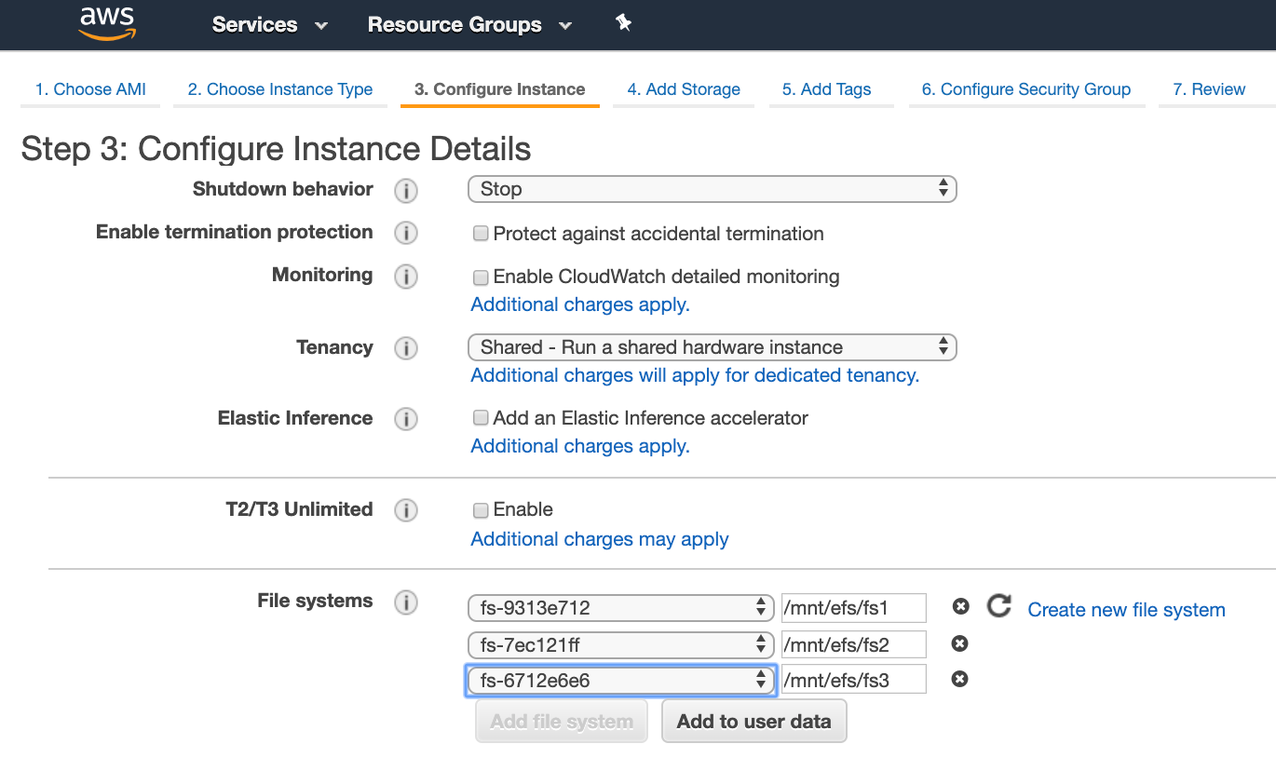Click the Elastic Inference info icon
This screenshot has height=771, width=1276.
(x=406, y=419)
